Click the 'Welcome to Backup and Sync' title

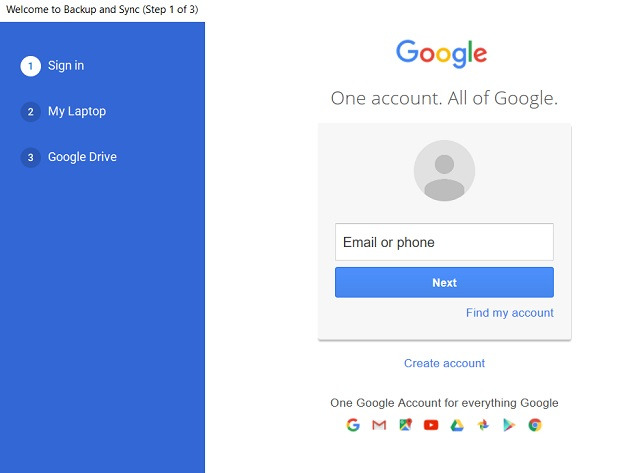tap(102, 9)
